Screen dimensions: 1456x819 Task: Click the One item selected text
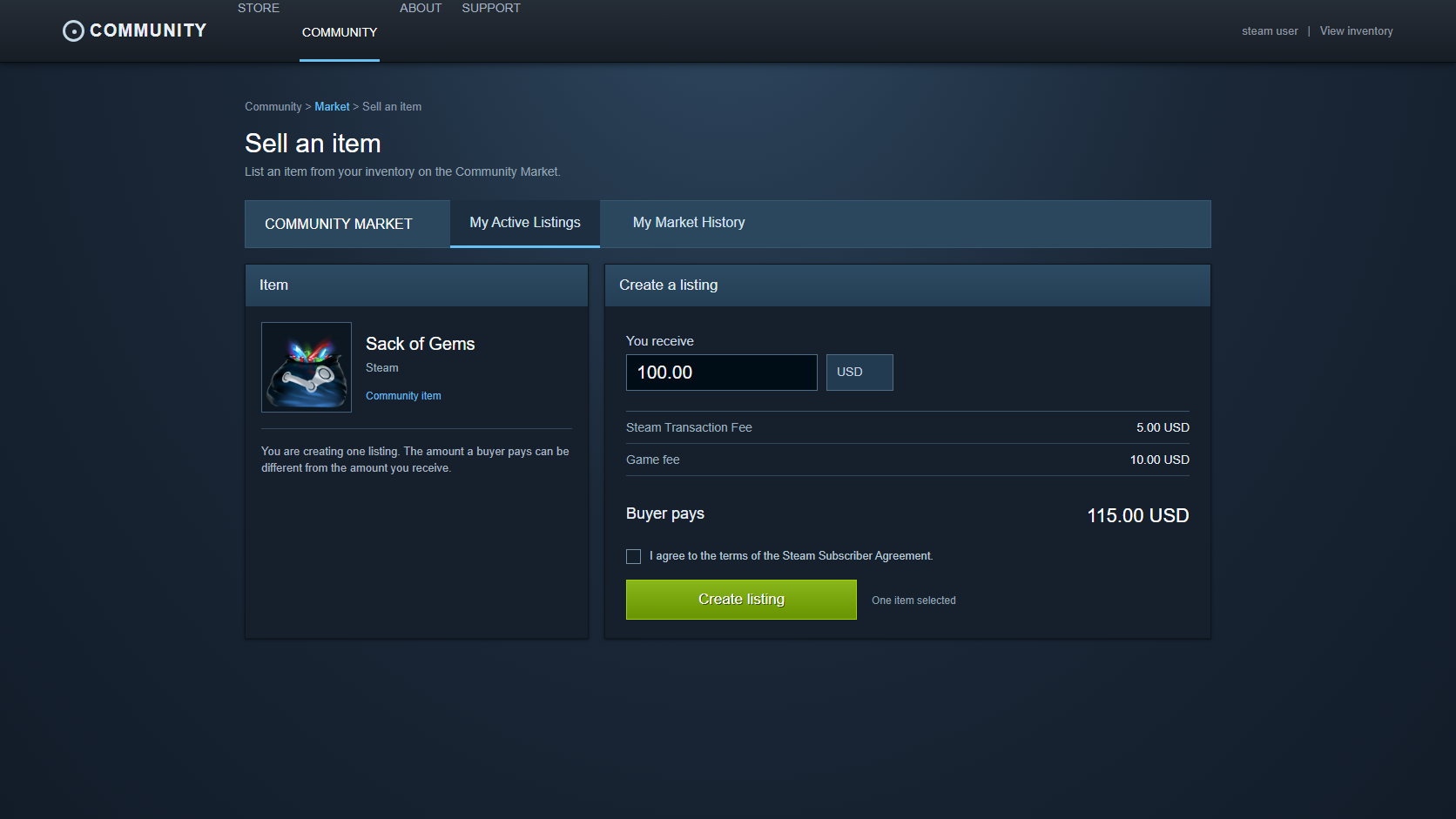click(x=913, y=601)
